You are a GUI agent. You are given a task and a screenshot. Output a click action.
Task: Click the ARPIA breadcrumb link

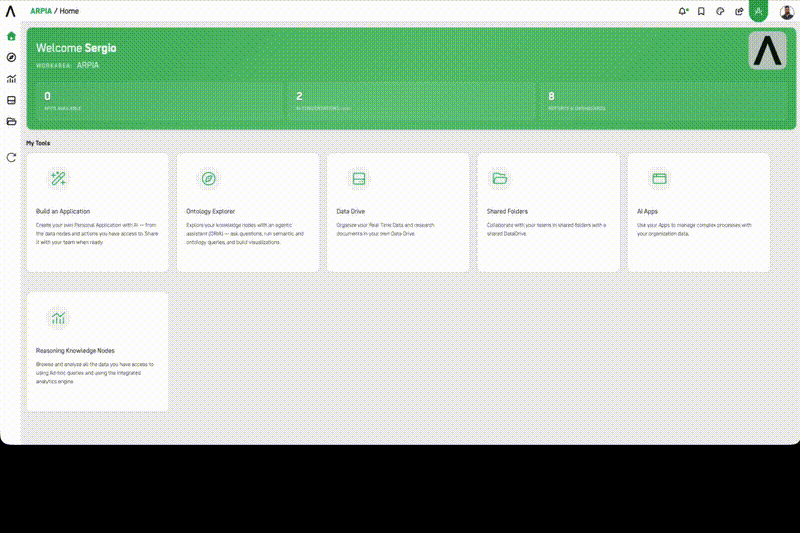click(41, 11)
